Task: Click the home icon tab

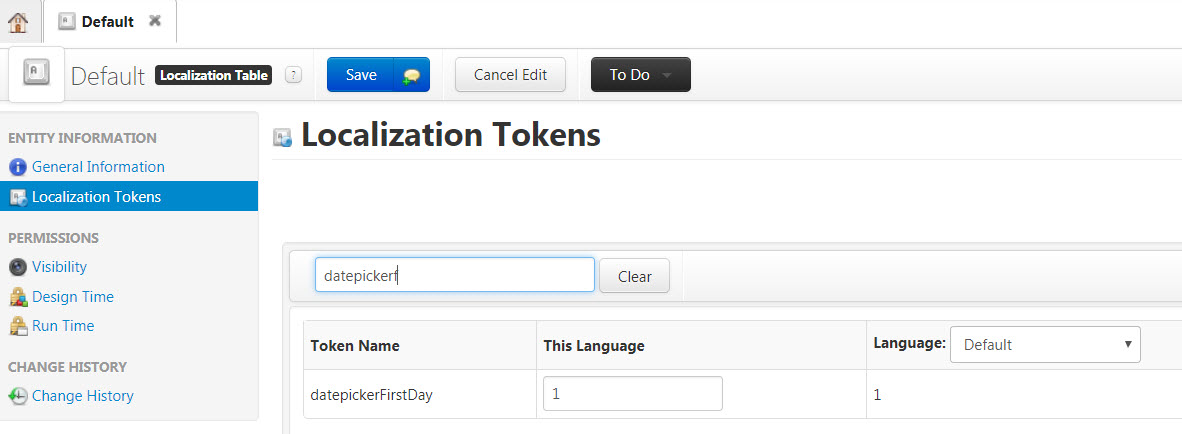Action: point(18,21)
